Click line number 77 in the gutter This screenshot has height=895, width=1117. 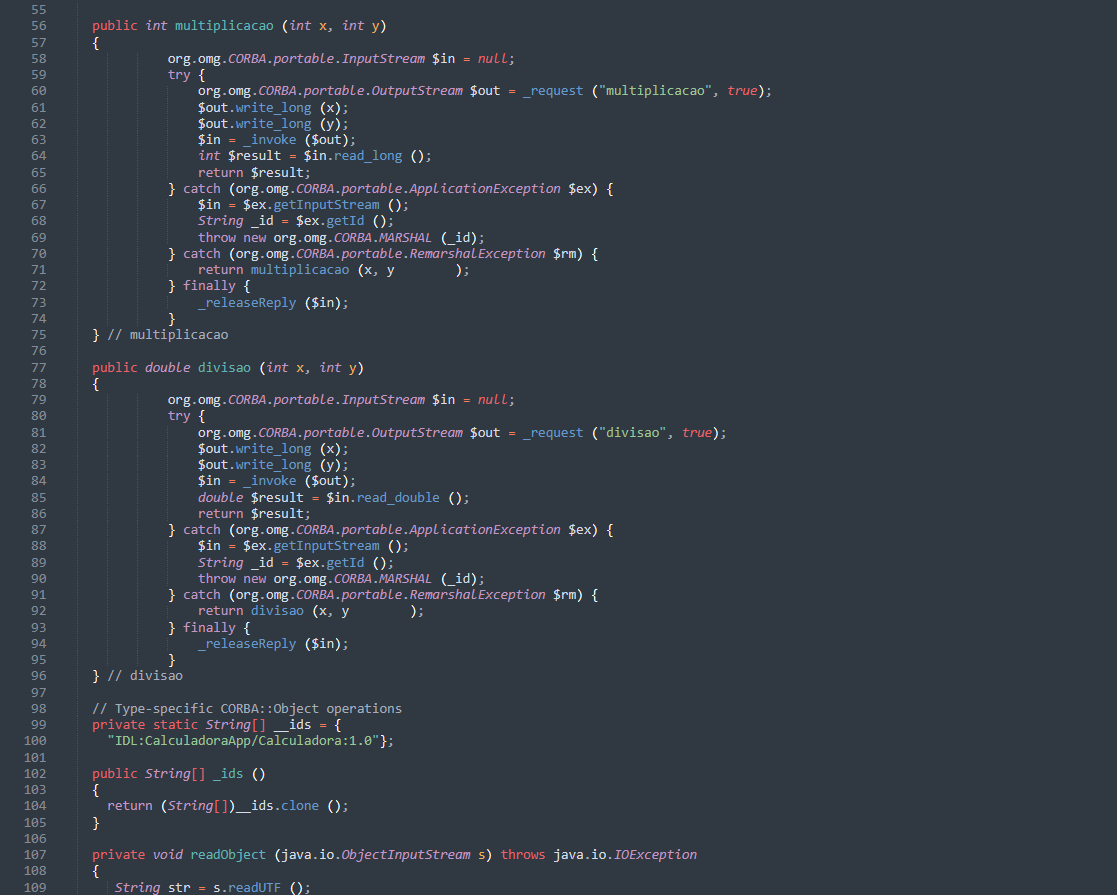38,368
